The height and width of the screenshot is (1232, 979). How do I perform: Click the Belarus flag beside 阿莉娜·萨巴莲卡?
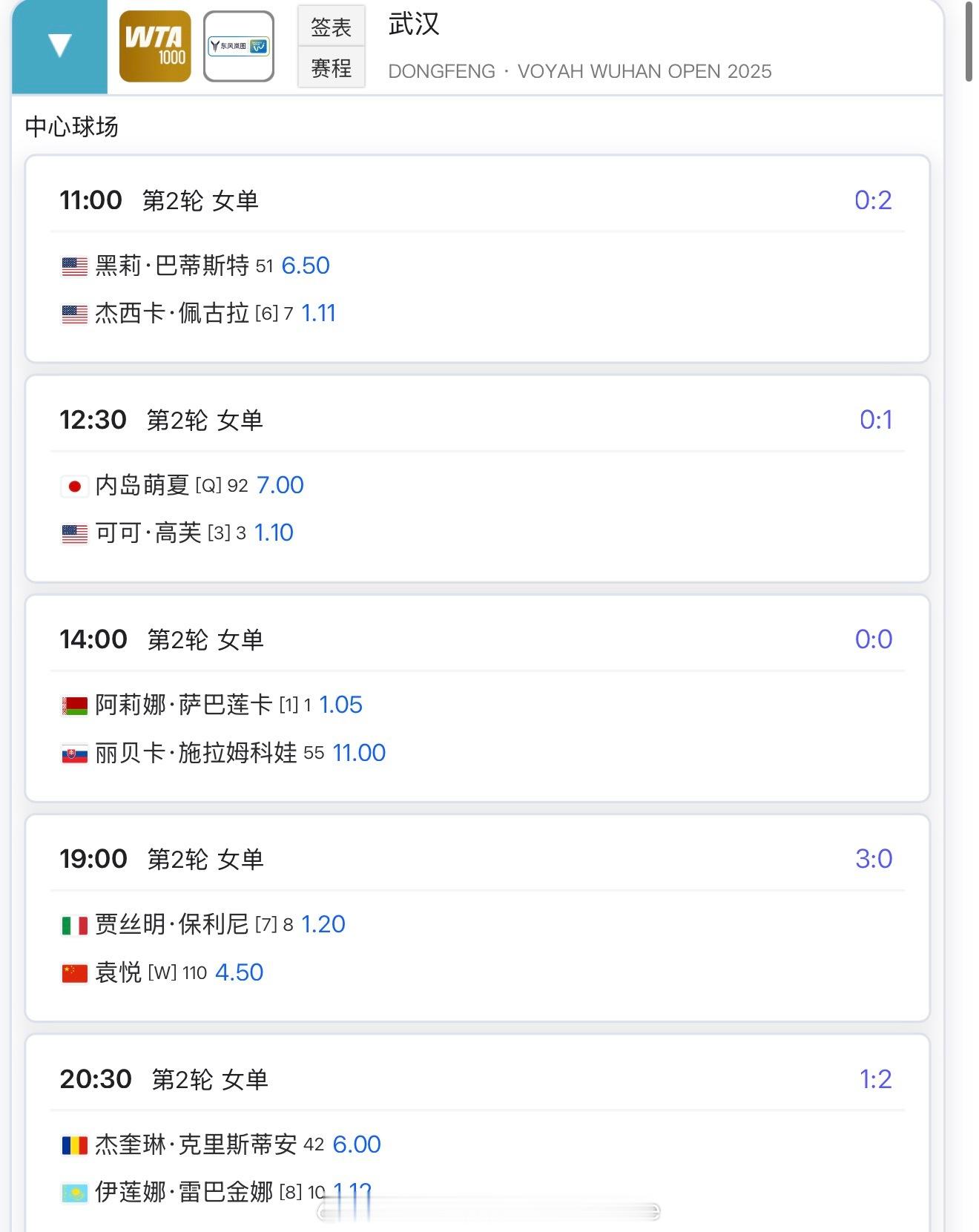pyautogui.click(x=74, y=705)
